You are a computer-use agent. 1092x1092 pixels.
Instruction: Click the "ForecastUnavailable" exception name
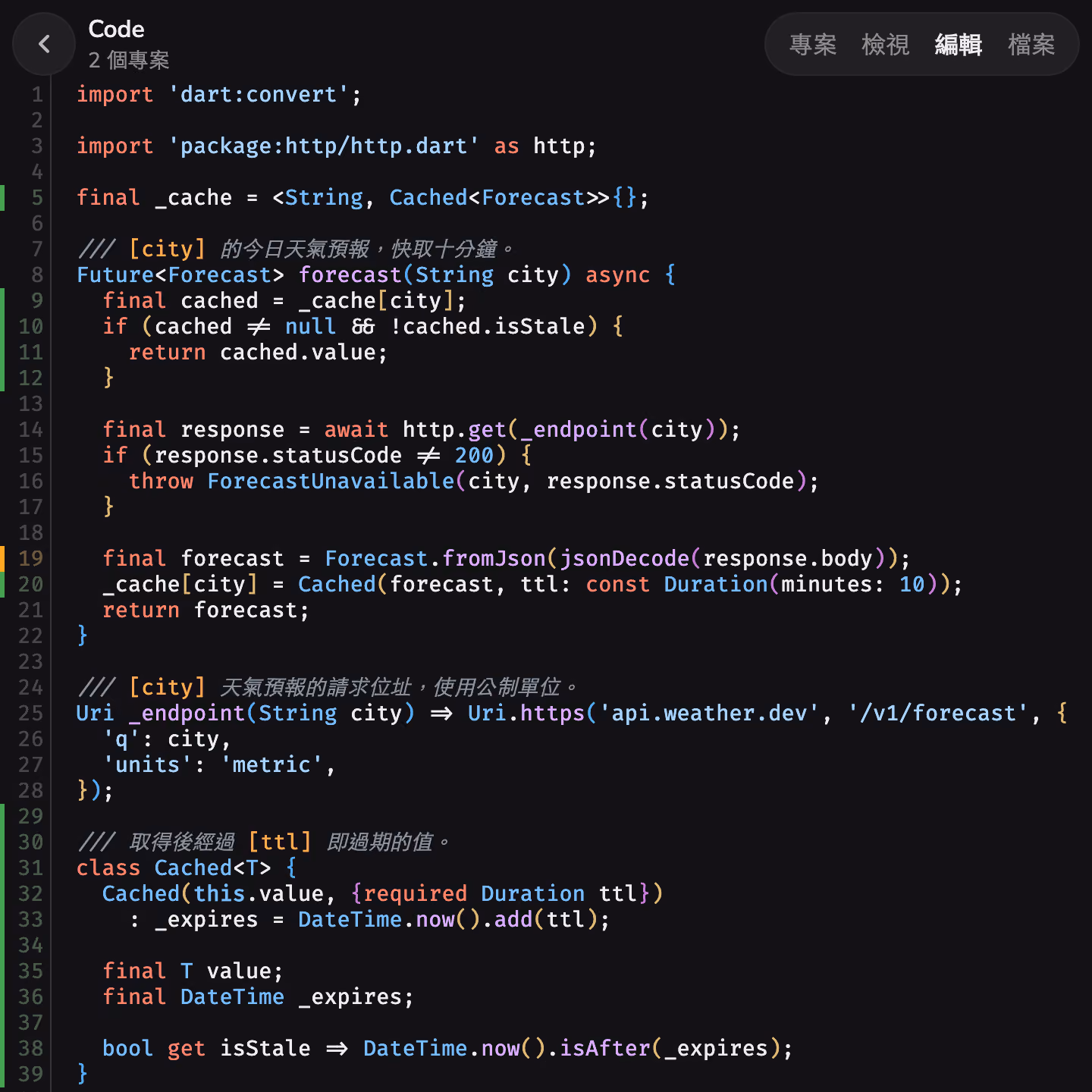331,481
